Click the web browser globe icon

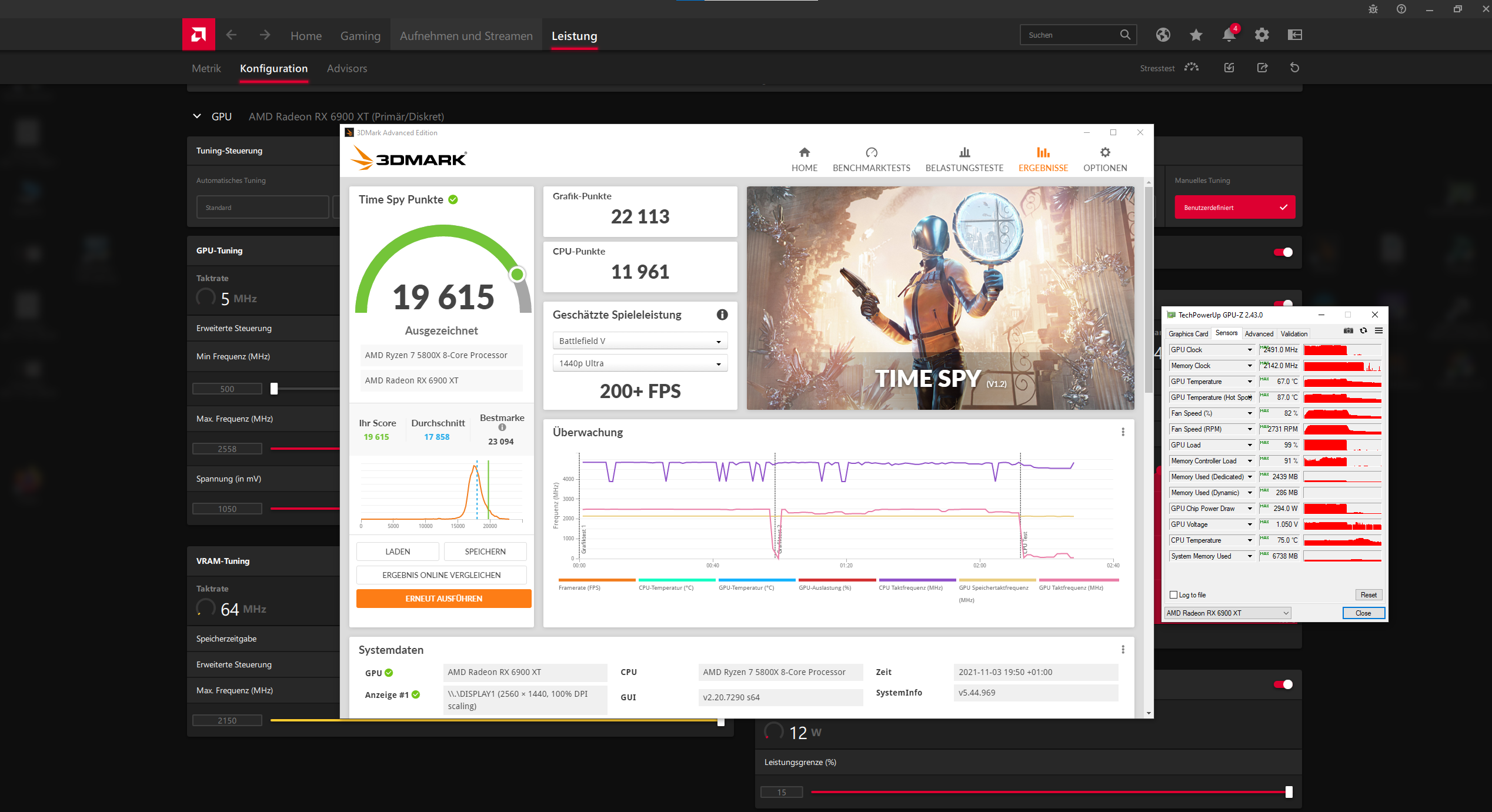[x=1163, y=35]
